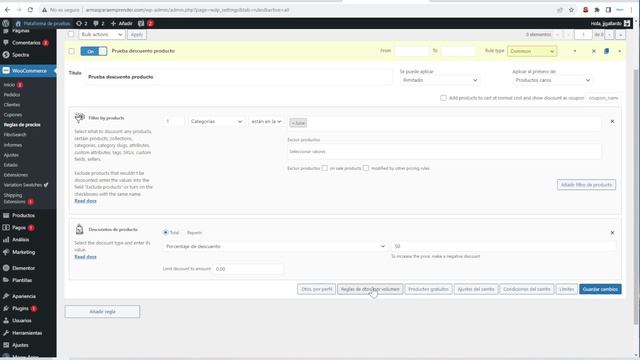Open the Chrome three-dot menu

tap(631, 10)
